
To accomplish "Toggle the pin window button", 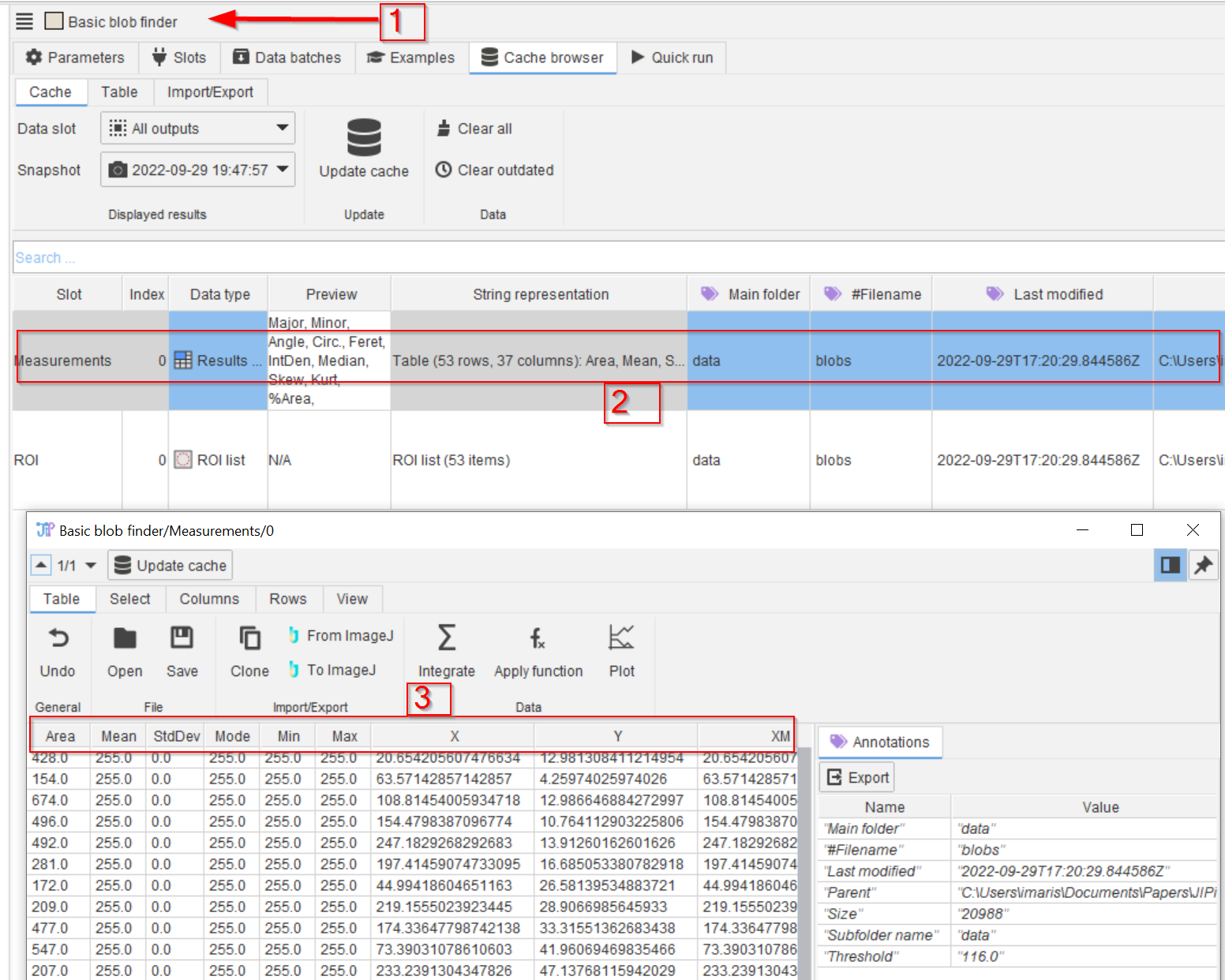I will [x=1203, y=565].
